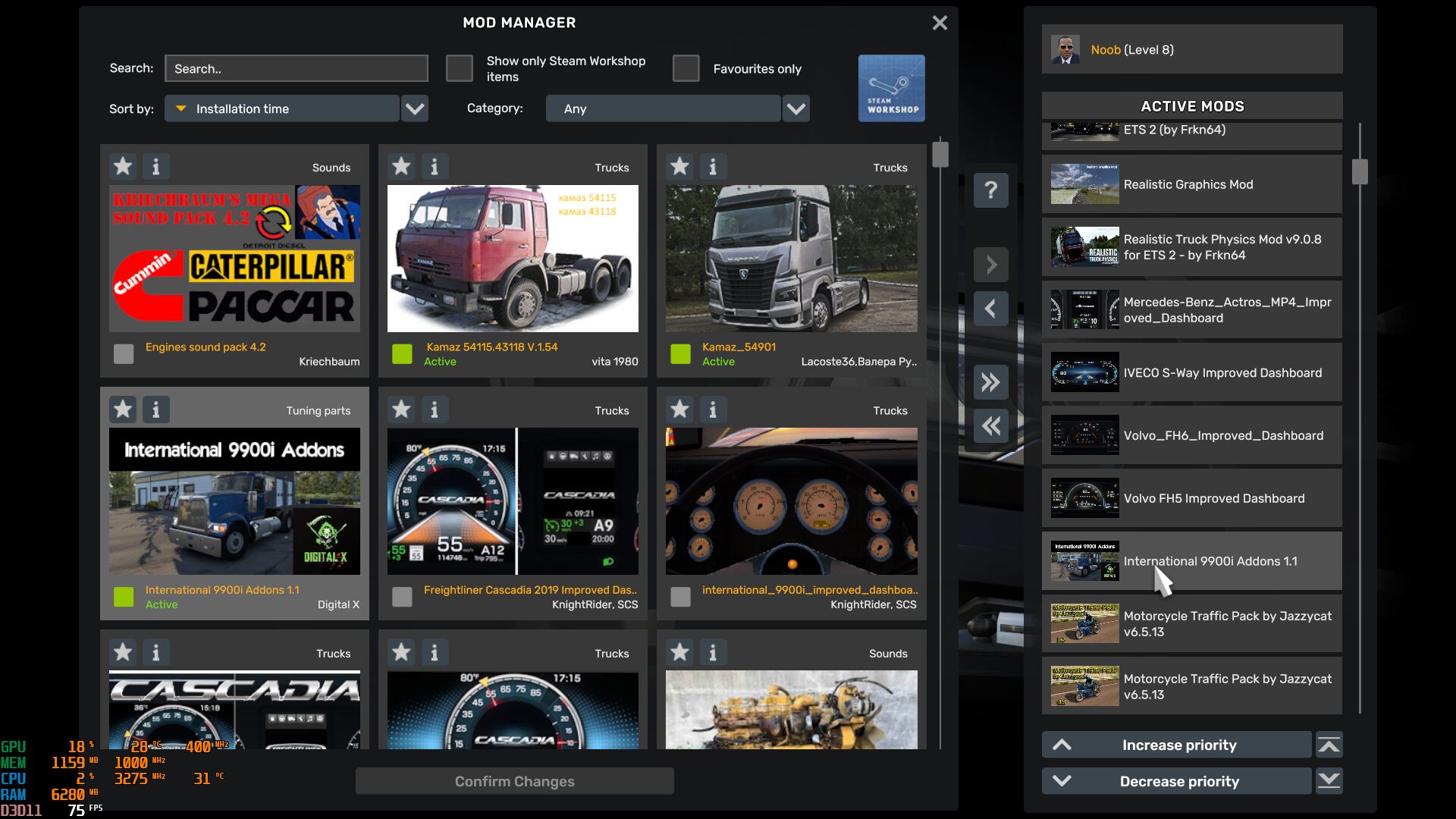Open info for Kamaz_54901 mod
The width and height of the screenshot is (1456, 819).
(712, 166)
